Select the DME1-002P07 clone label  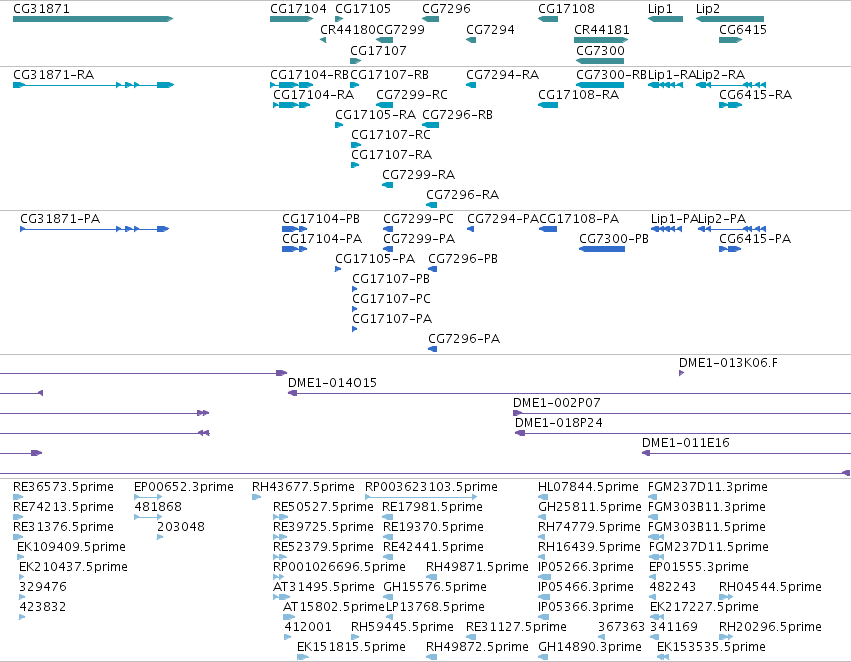point(557,403)
